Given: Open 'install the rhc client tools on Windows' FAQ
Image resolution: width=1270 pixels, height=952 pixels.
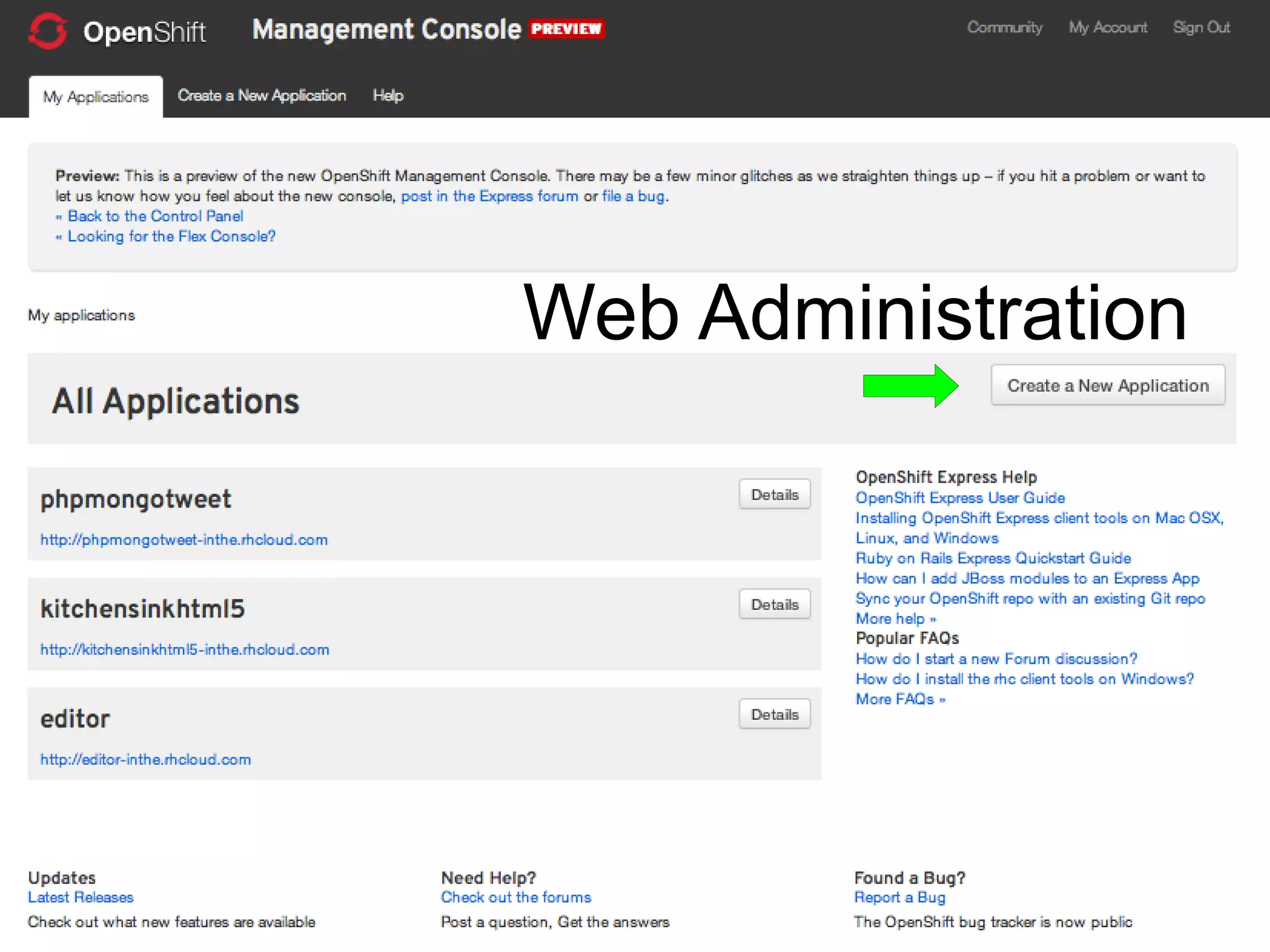Looking at the screenshot, I should pyautogui.click(x=1024, y=679).
